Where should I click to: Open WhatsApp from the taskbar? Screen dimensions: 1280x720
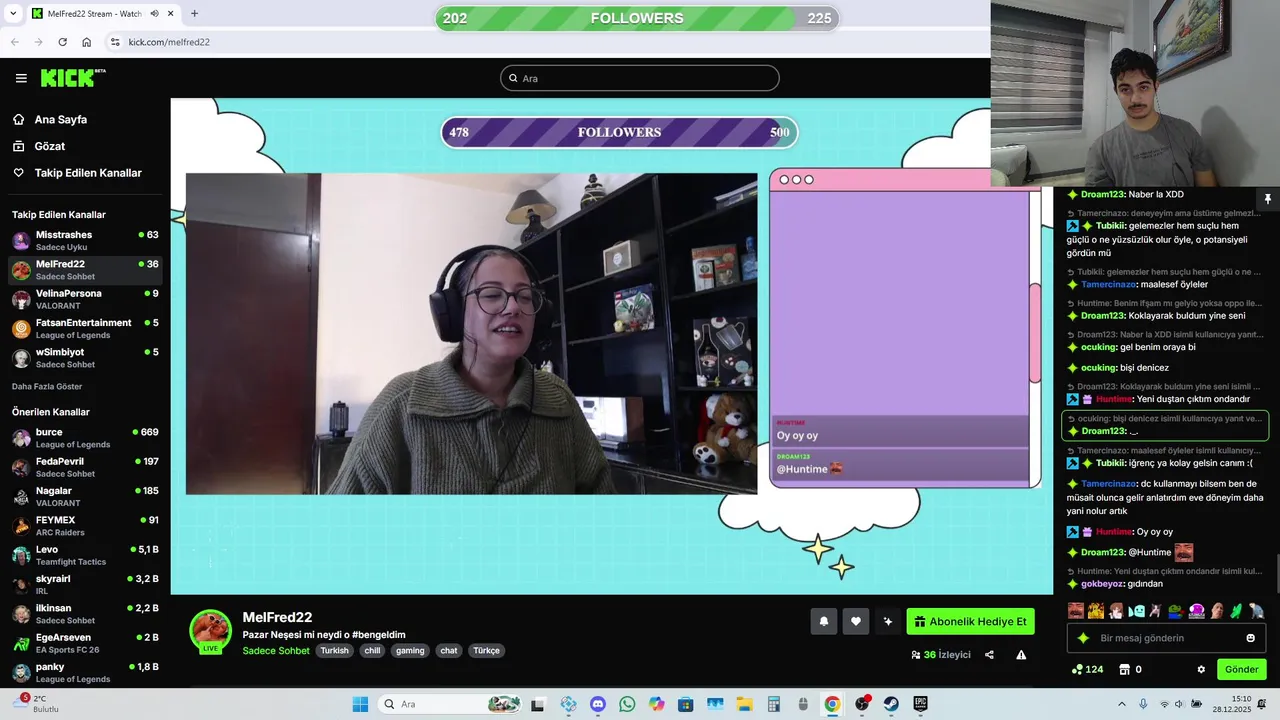627,704
